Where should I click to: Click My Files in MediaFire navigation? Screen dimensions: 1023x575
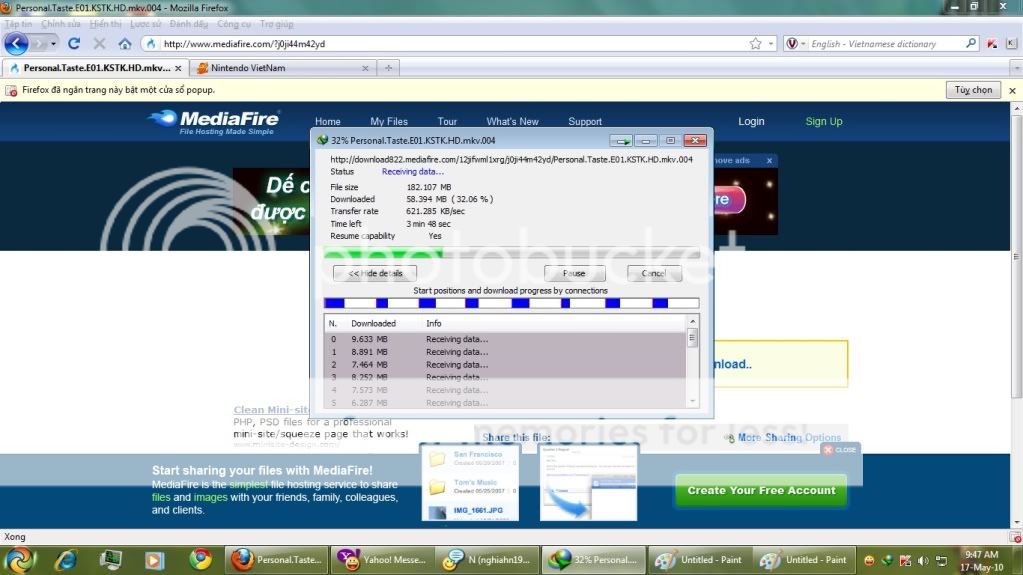[x=389, y=121]
